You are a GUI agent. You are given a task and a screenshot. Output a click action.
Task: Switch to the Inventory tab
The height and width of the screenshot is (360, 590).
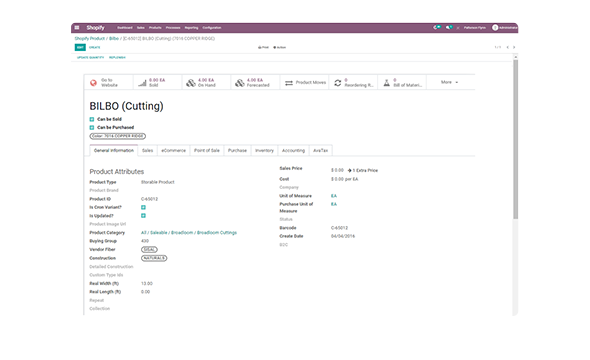coord(264,150)
